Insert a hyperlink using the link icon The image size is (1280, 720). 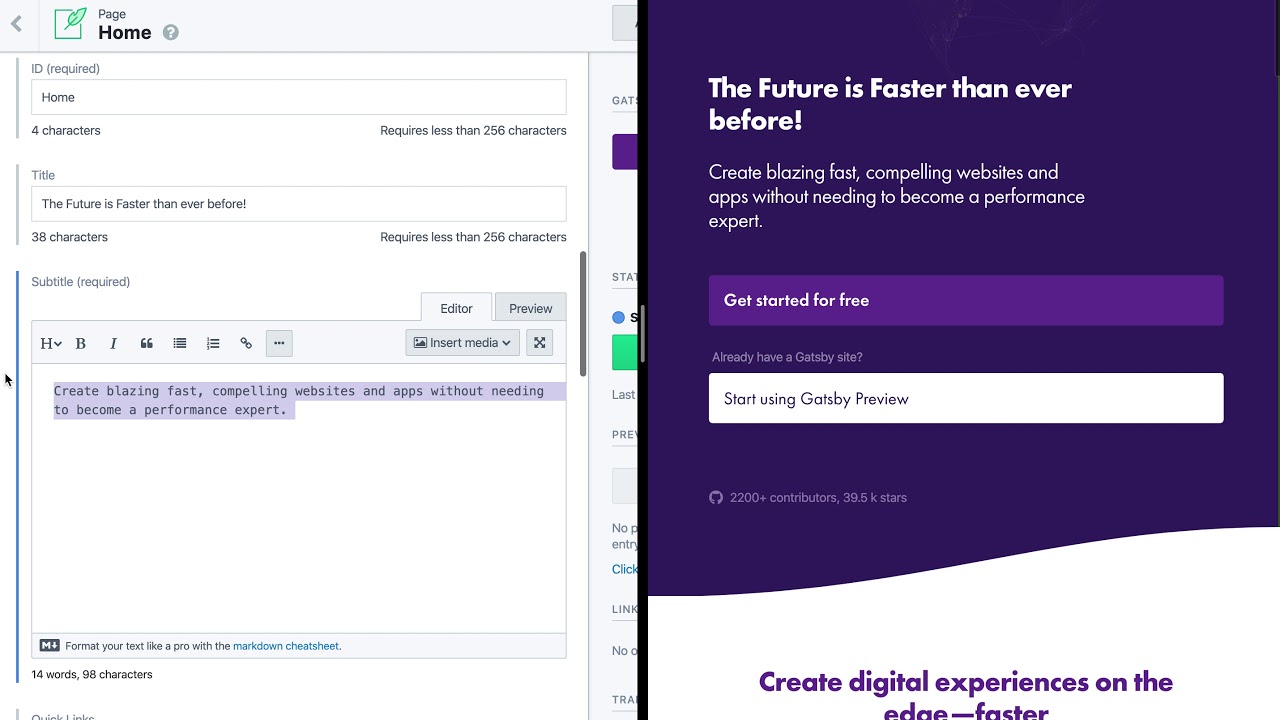tap(246, 343)
